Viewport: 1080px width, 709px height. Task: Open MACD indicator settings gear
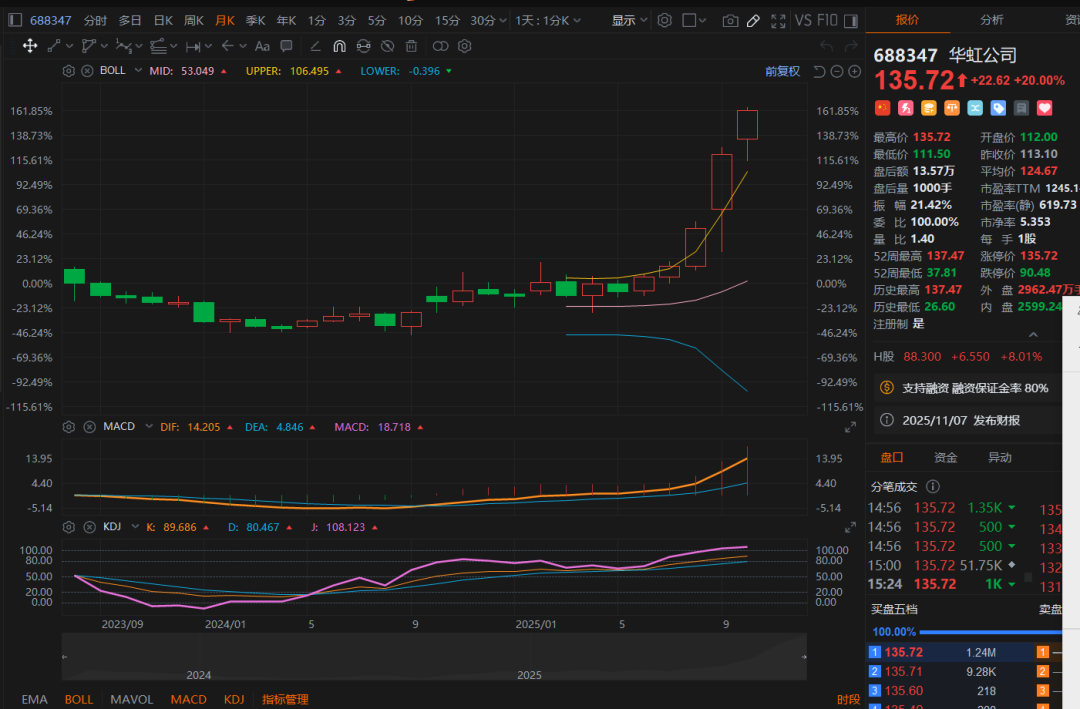[x=68, y=427]
